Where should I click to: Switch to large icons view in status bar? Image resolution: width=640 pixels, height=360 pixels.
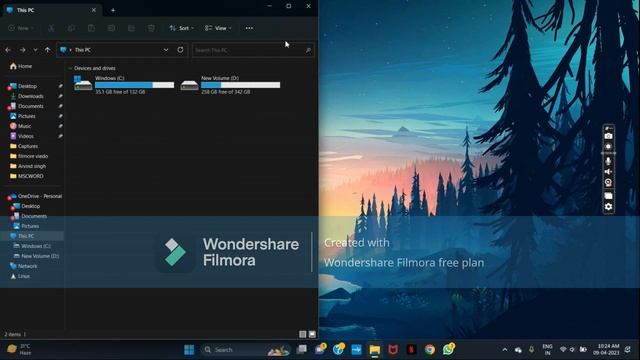[312, 334]
